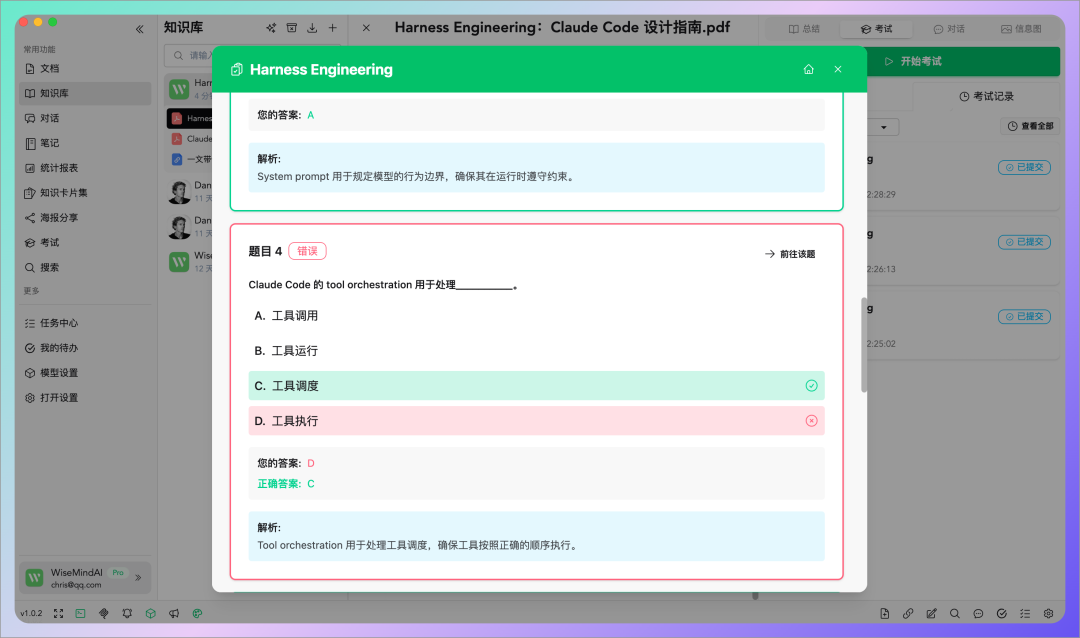This screenshot has width=1080, height=638.
Task: Click the v1.0.2 version label
Action: pyautogui.click(x=32, y=613)
